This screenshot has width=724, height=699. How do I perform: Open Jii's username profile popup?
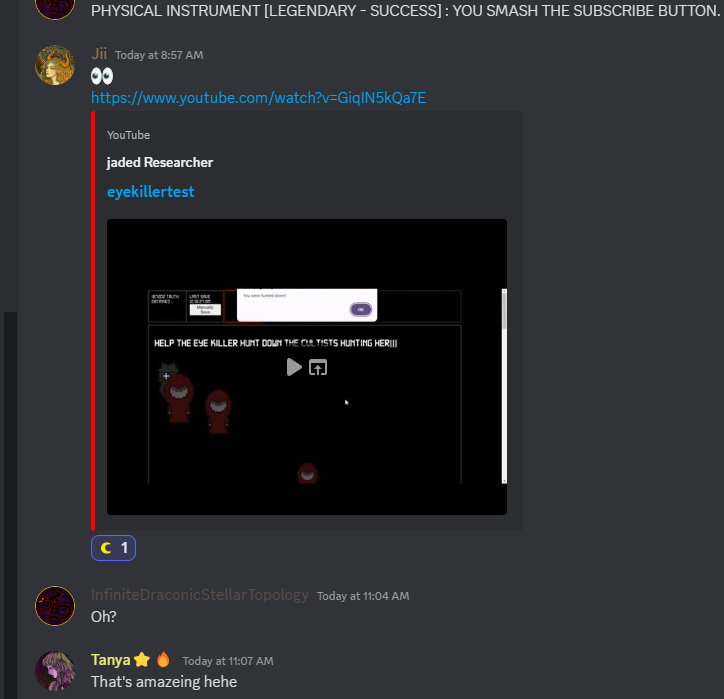99,54
